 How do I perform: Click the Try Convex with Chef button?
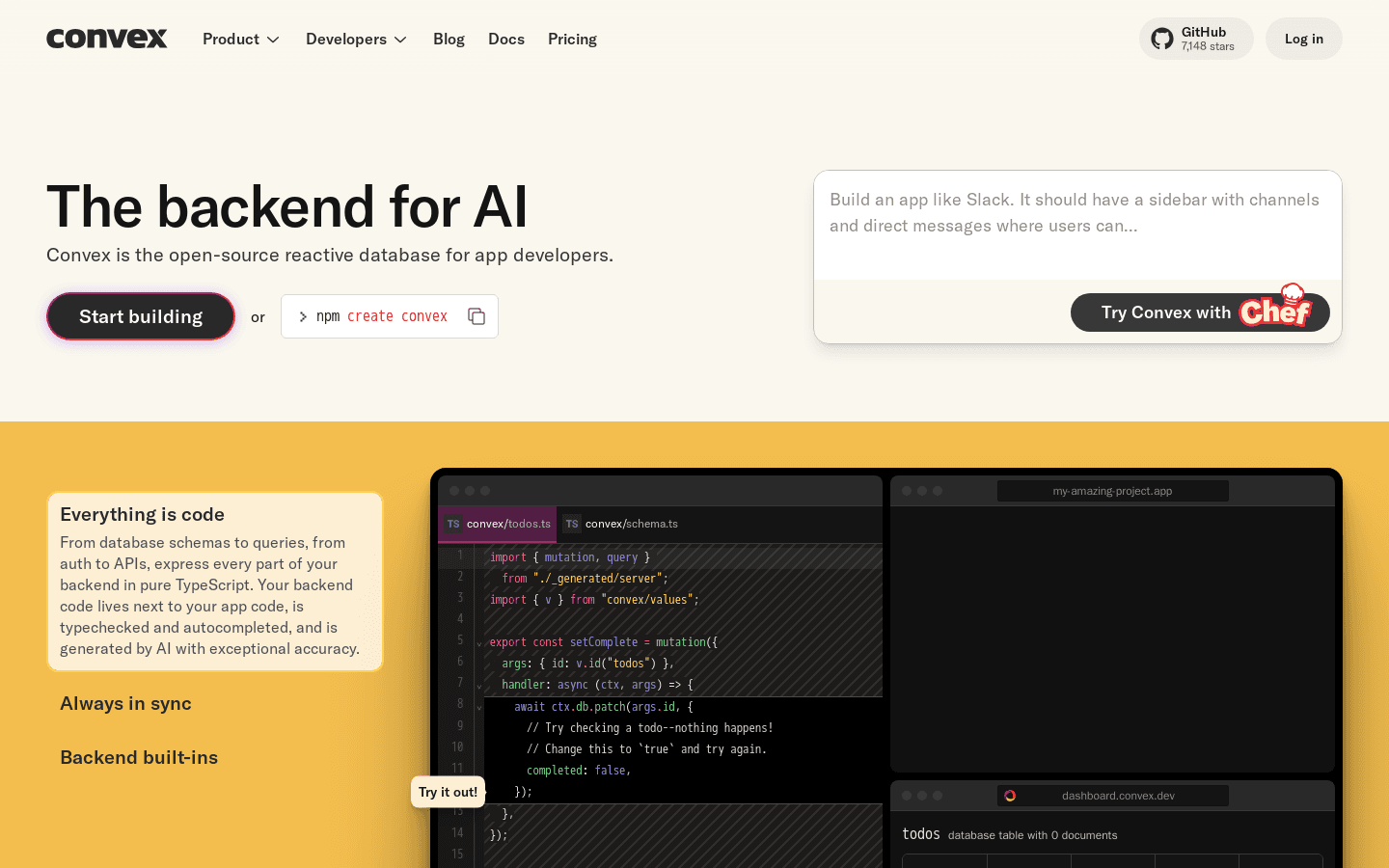(1199, 312)
